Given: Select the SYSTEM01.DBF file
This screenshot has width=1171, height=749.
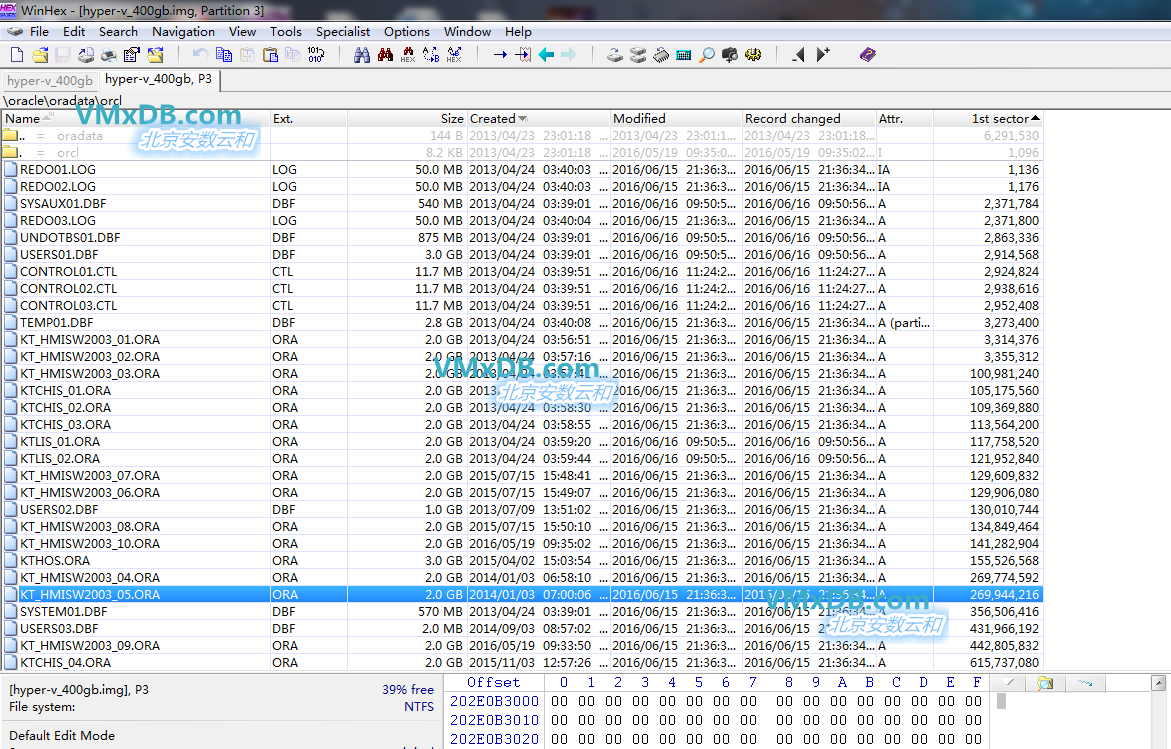Looking at the screenshot, I should coord(63,612).
